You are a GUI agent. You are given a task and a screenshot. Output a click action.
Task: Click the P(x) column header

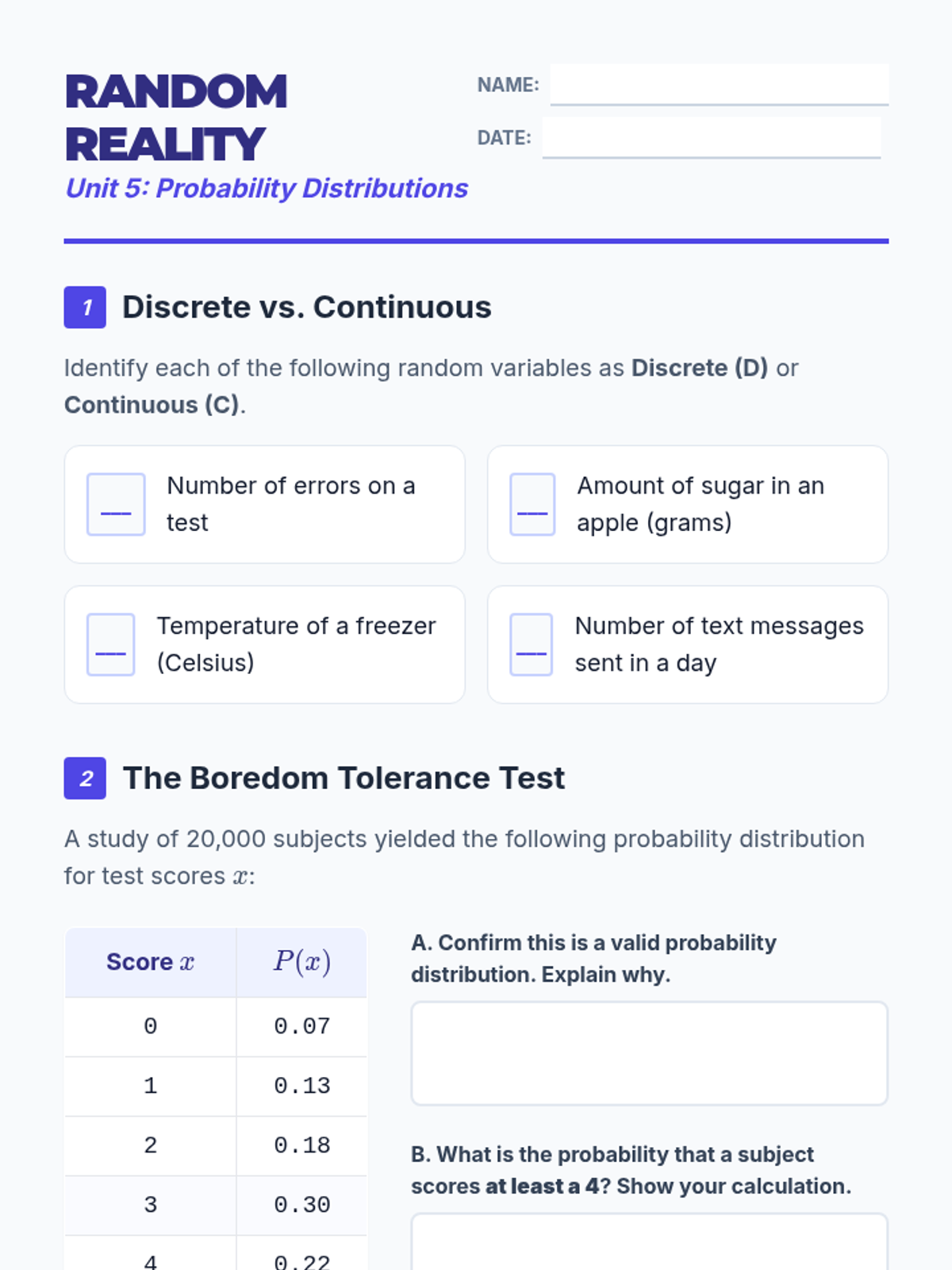(301, 962)
